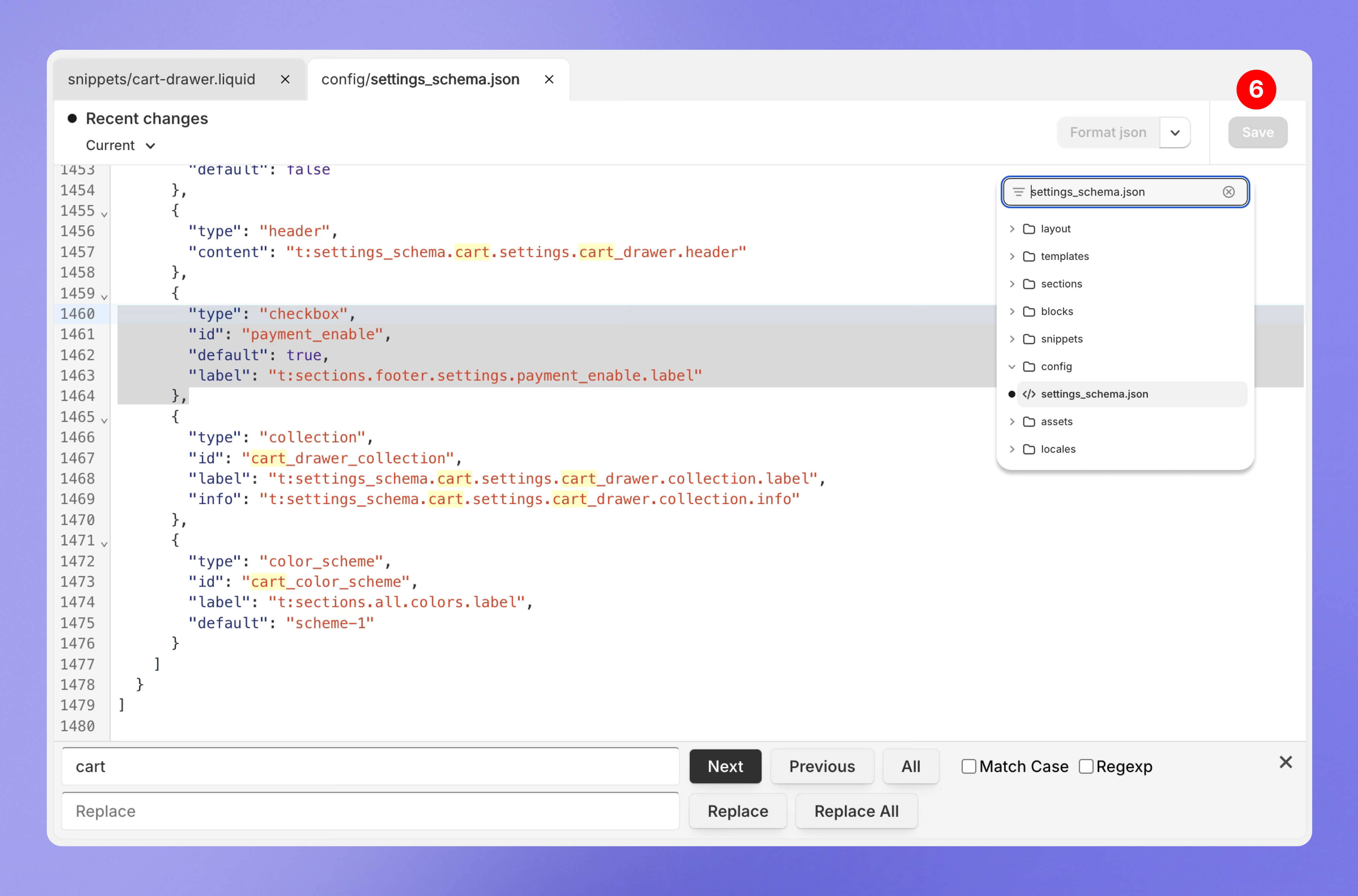Image resolution: width=1358 pixels, height=896 pixels.
Task: Enable the Regexp checkbox
Action: (x=1086, y=766)
